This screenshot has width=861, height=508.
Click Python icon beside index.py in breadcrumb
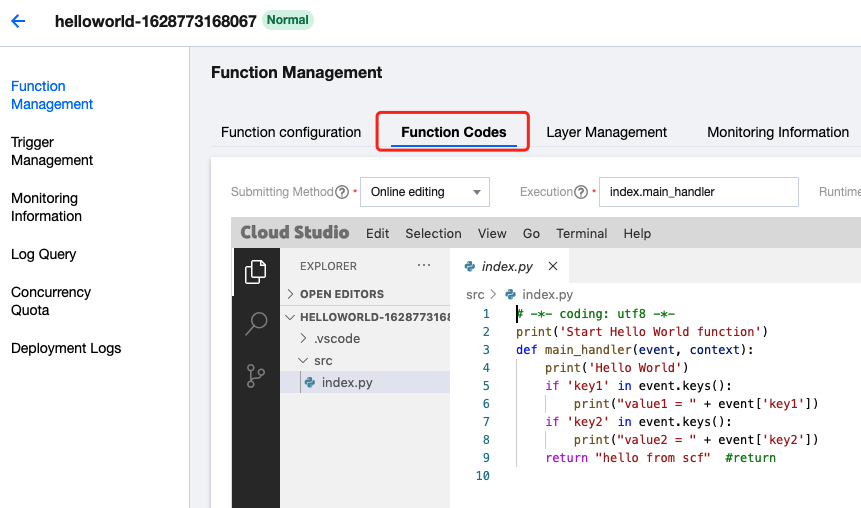(x=511, y=294)
